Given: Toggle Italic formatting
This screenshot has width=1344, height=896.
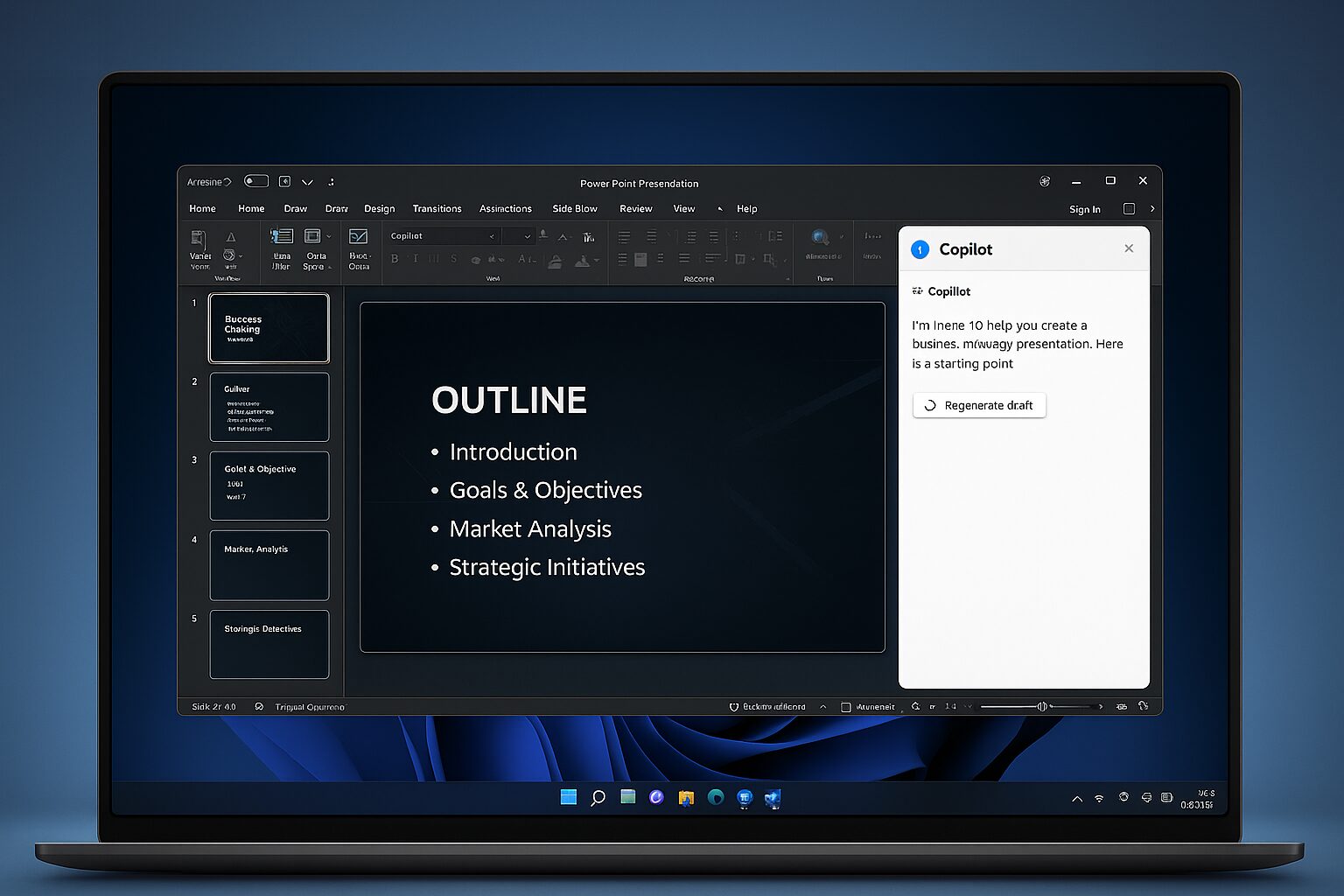Looking at the screenshot, I should coord(416,259).
